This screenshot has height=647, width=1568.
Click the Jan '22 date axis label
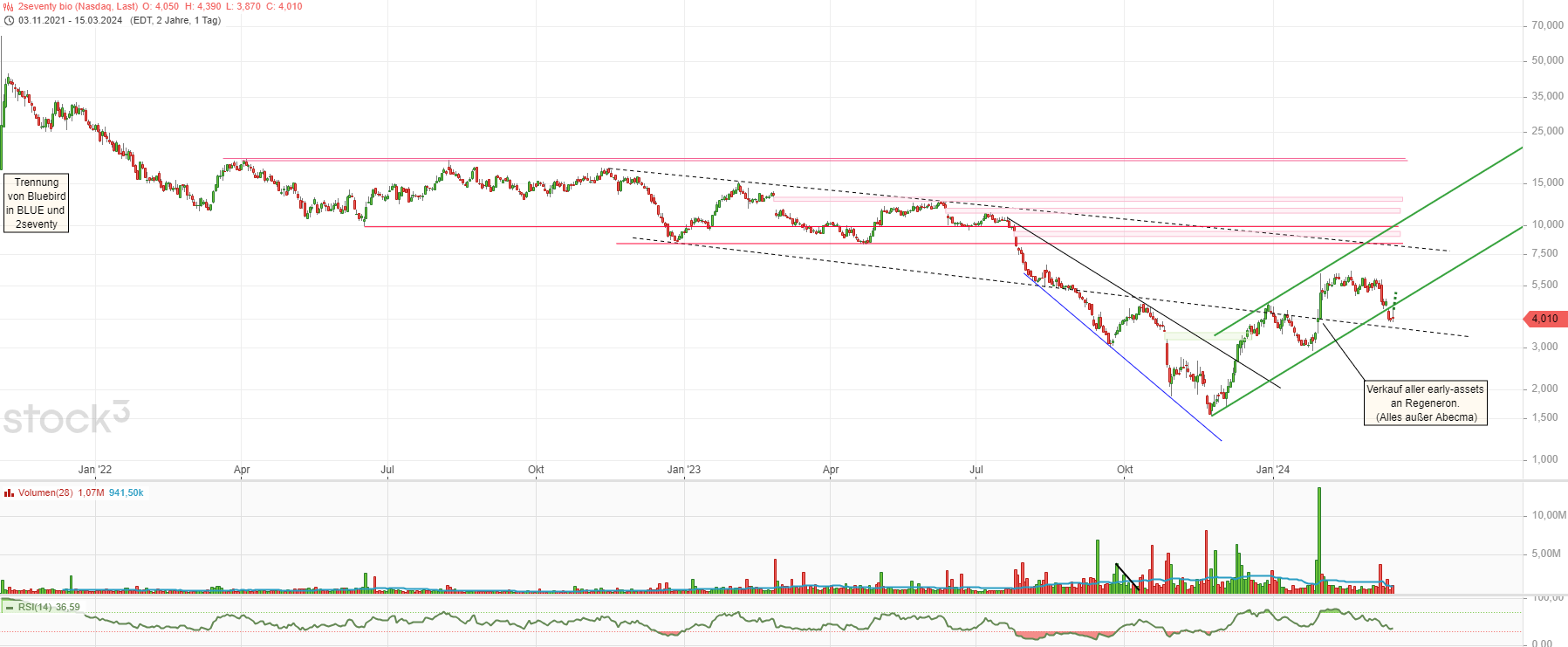(95, 470)
